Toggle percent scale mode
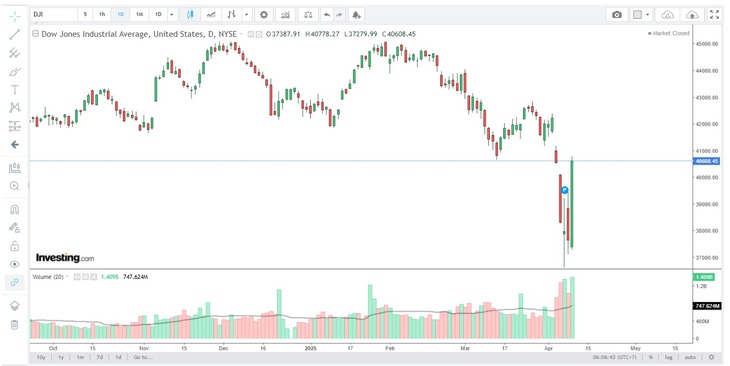Image resolution: width=730 pixels, height=366 pixels. [x=650, y=357]
